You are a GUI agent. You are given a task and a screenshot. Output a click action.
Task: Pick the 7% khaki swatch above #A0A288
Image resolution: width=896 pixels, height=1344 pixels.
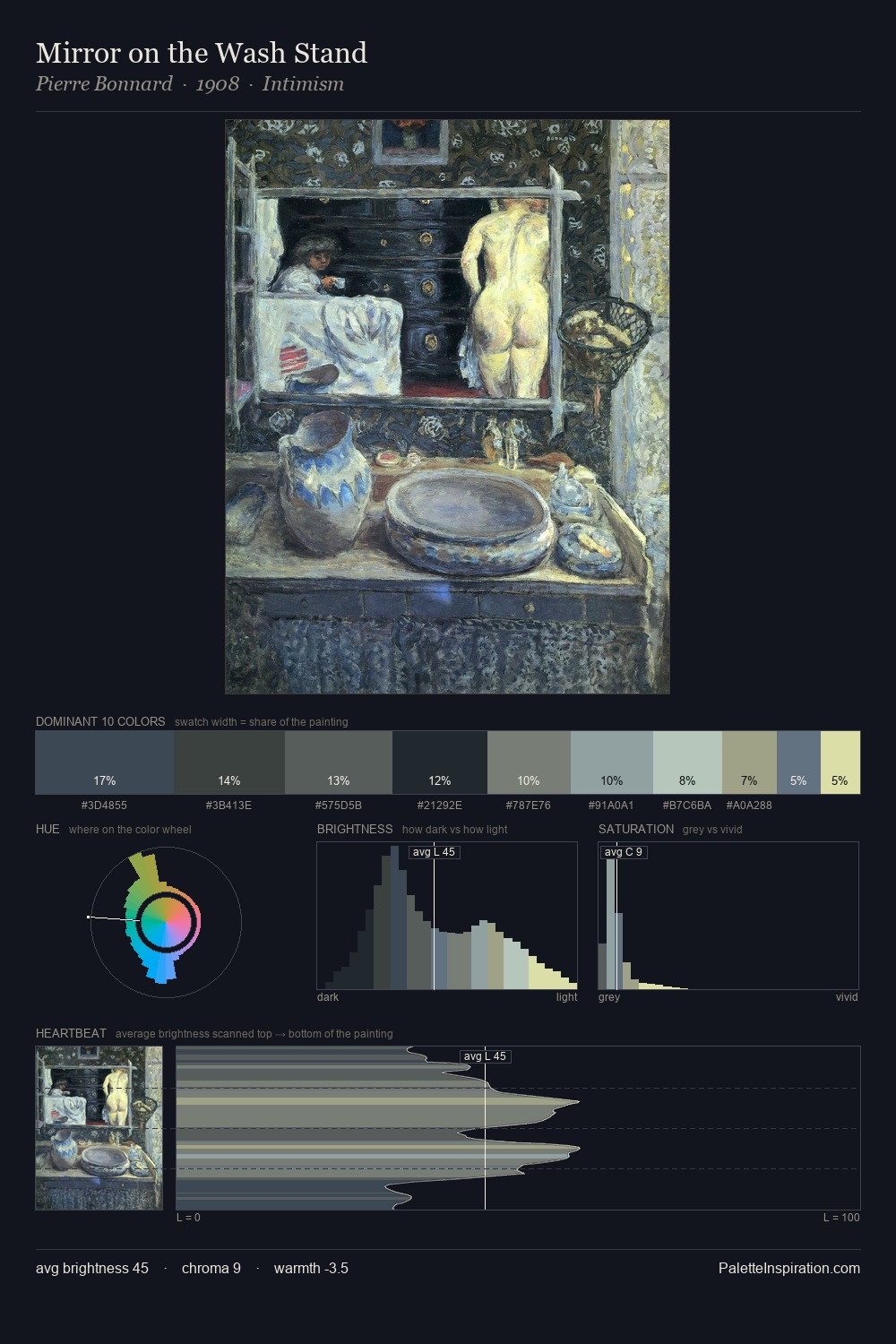(x=749, y=762)
